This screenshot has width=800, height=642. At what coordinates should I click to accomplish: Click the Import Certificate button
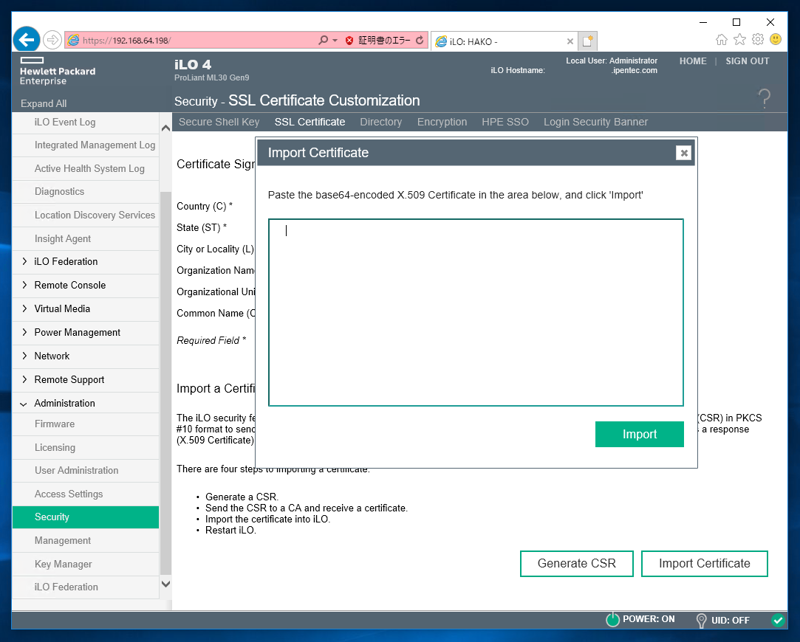pos(704,563)
